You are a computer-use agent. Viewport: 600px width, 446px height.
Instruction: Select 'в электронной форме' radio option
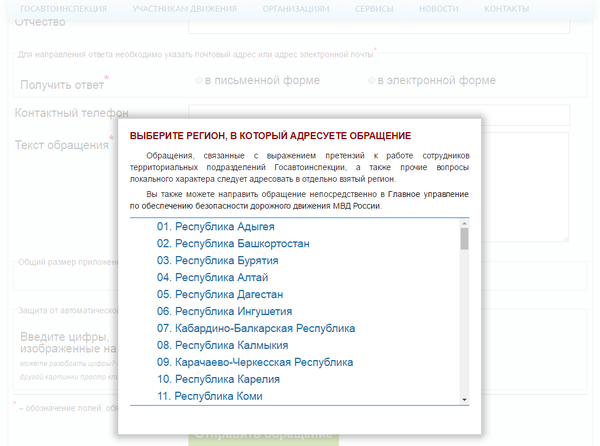click(373, 80)
